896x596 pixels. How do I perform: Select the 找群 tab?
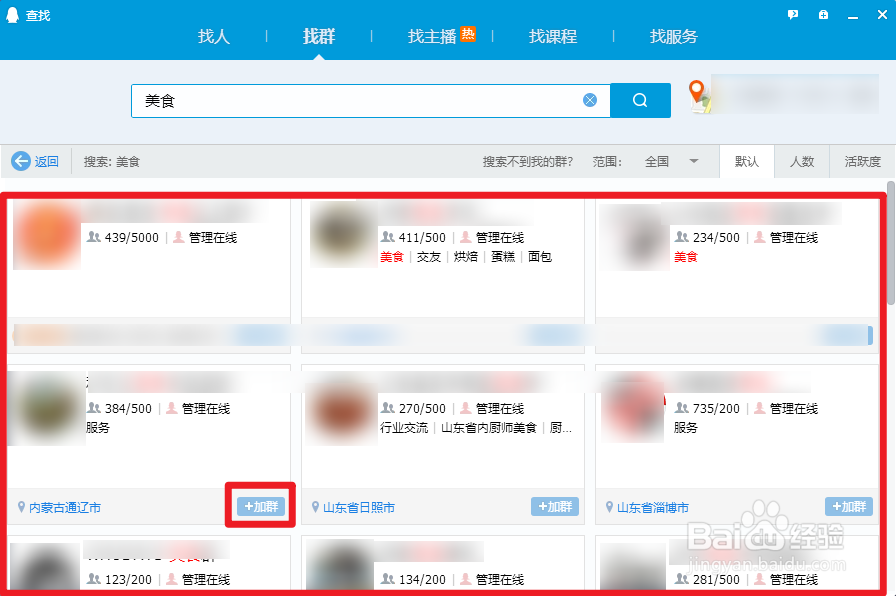(319, 37)
